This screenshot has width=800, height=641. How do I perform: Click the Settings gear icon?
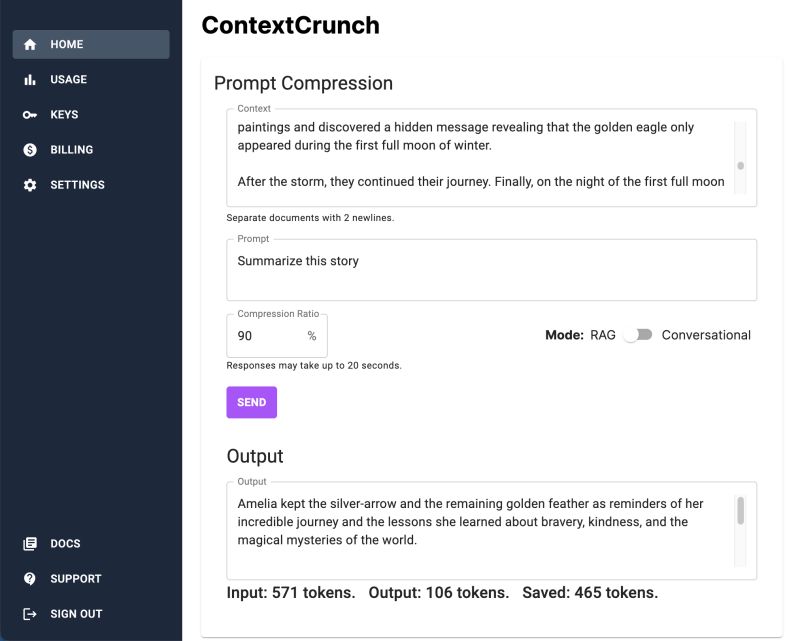30,185
